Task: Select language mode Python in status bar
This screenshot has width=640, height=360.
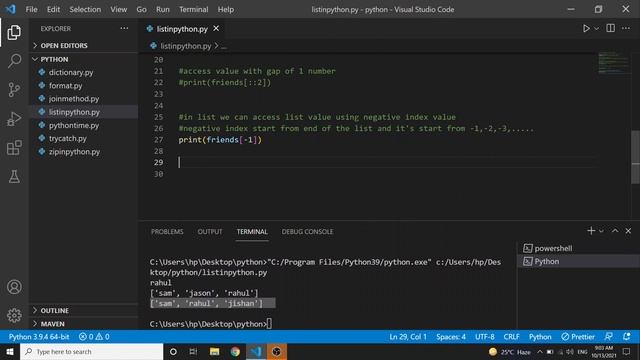Action: point(540,337)
